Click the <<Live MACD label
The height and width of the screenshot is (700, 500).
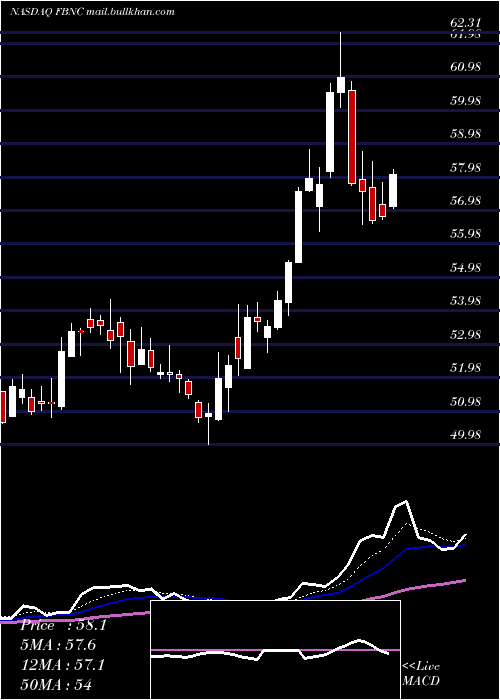tap(421, 673)
